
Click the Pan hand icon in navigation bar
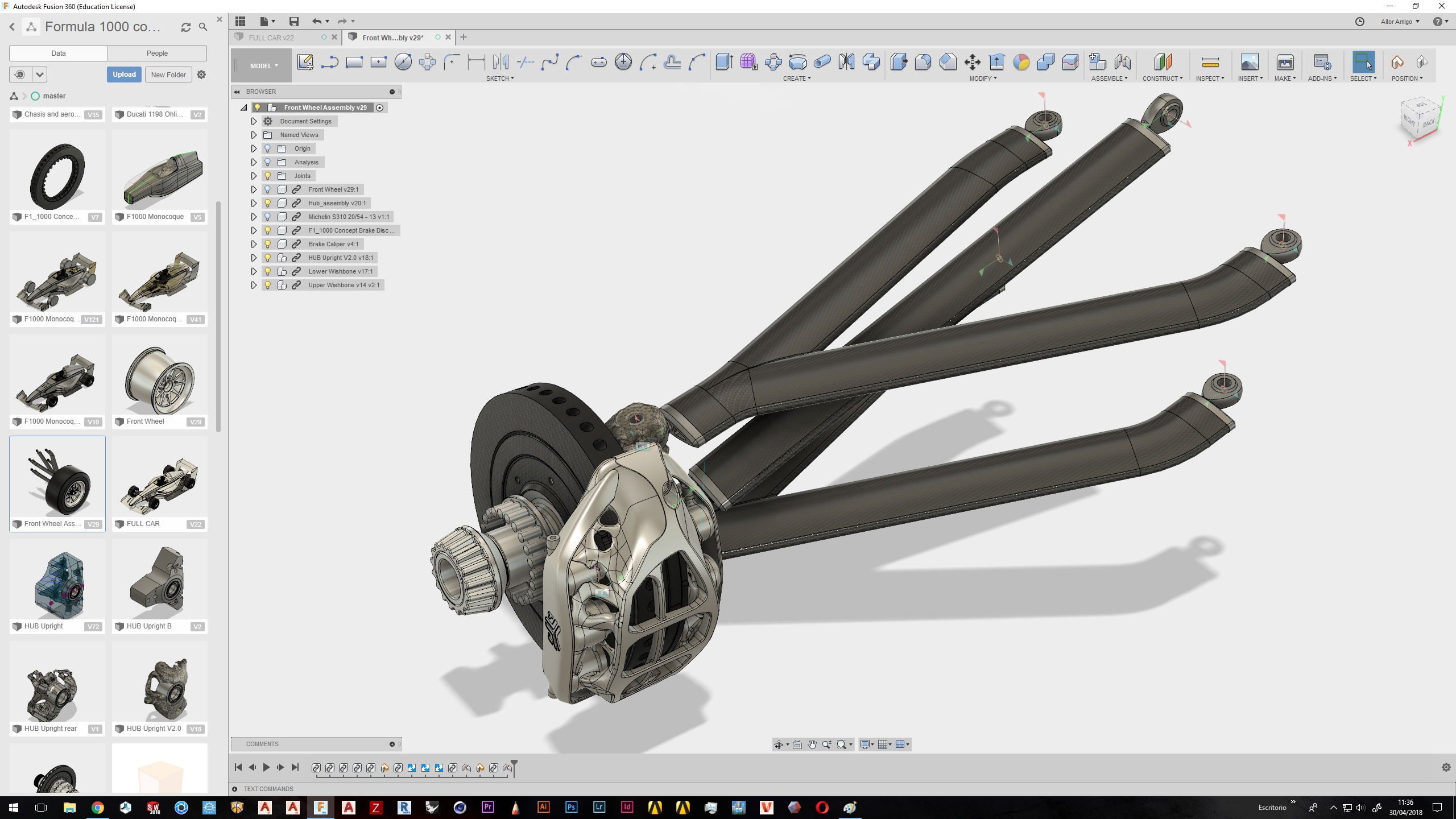pyautogui.click(x=812, y=744)
